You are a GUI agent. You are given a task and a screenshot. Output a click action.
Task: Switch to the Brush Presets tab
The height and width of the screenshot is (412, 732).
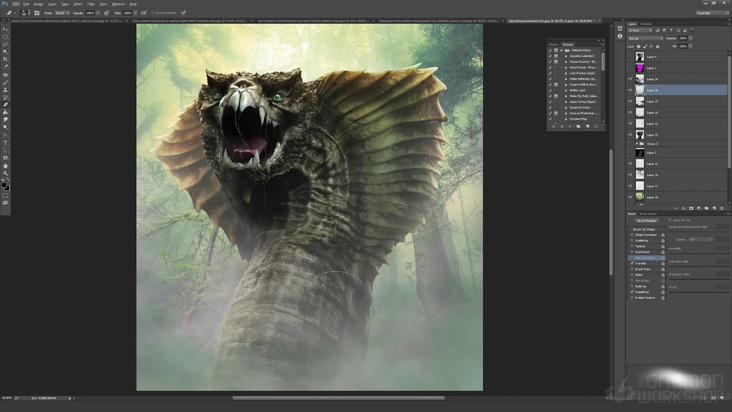click(648, 214)
